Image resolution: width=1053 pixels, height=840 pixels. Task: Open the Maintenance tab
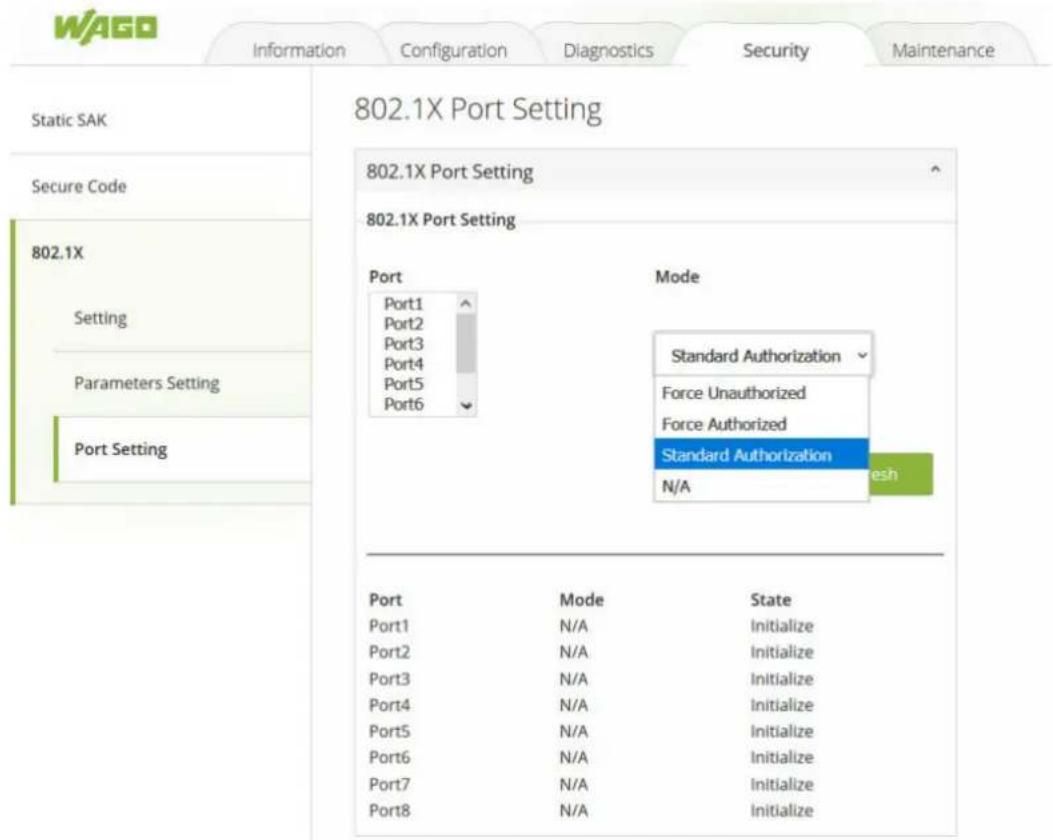943,50
